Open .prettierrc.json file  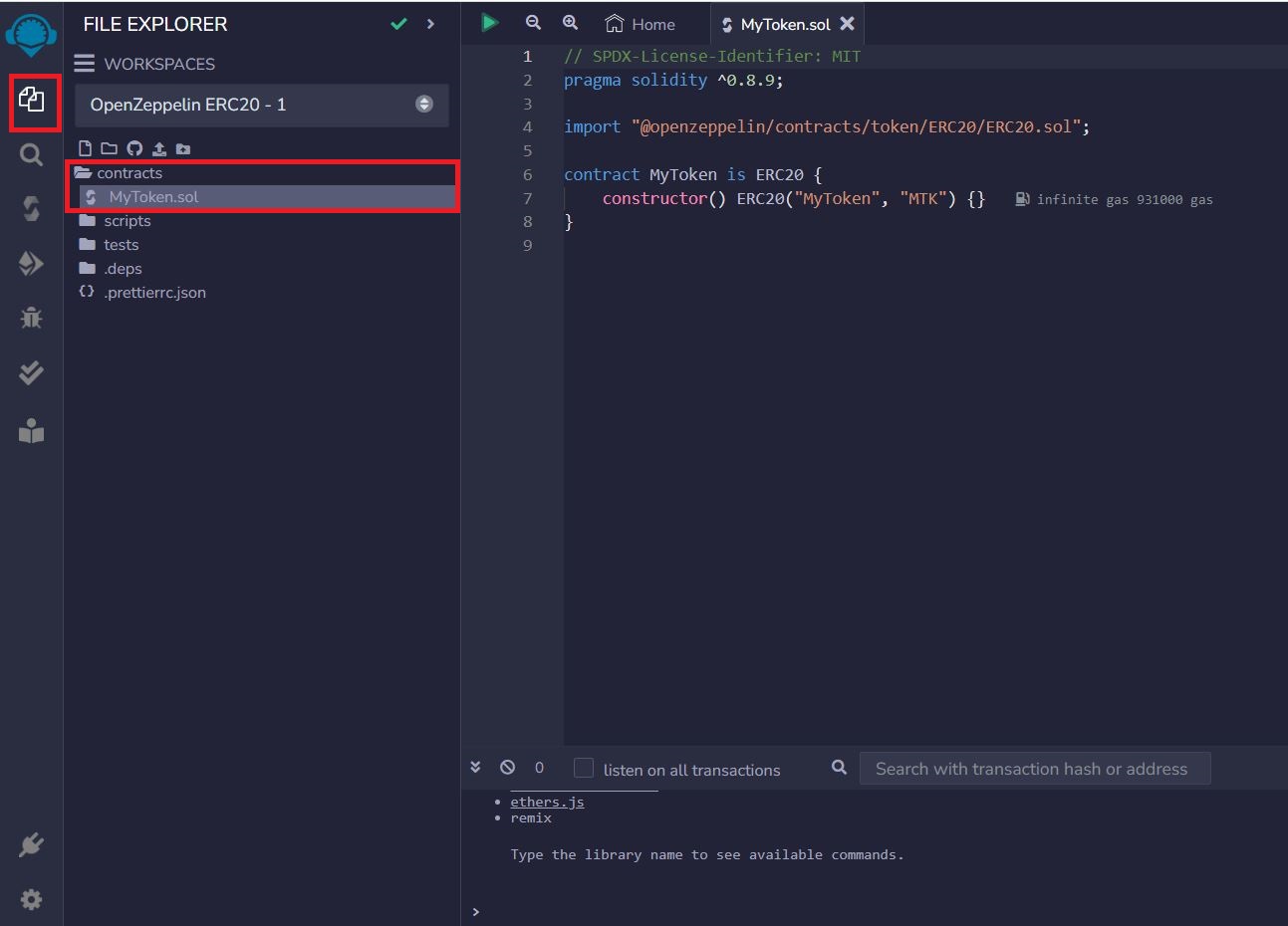154,293
